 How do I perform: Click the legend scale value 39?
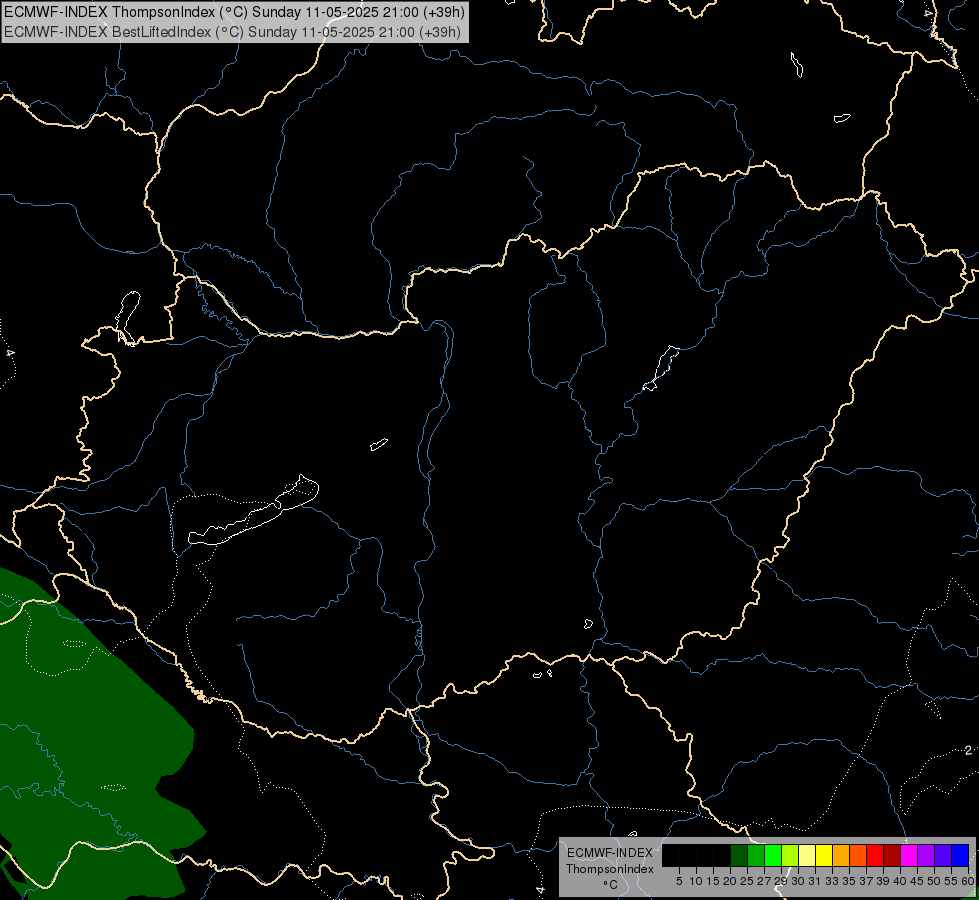(x=883, y=881)
